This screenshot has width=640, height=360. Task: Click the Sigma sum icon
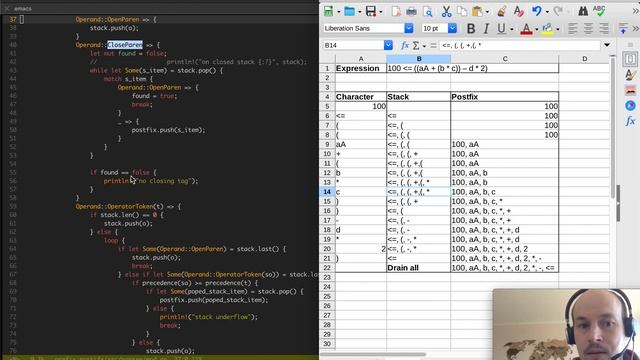[x=416, y=45]
